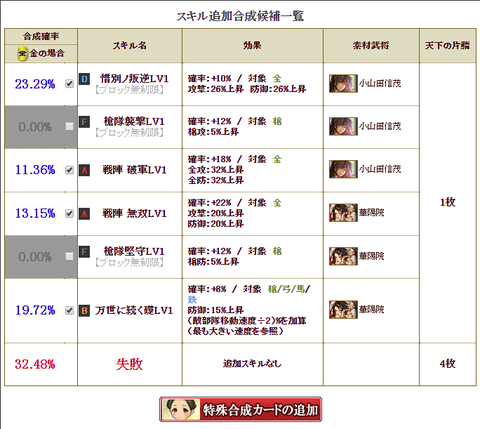
Task: Click 華陽院 name in 万世に続く礎 row
Action: click(371, 310)
